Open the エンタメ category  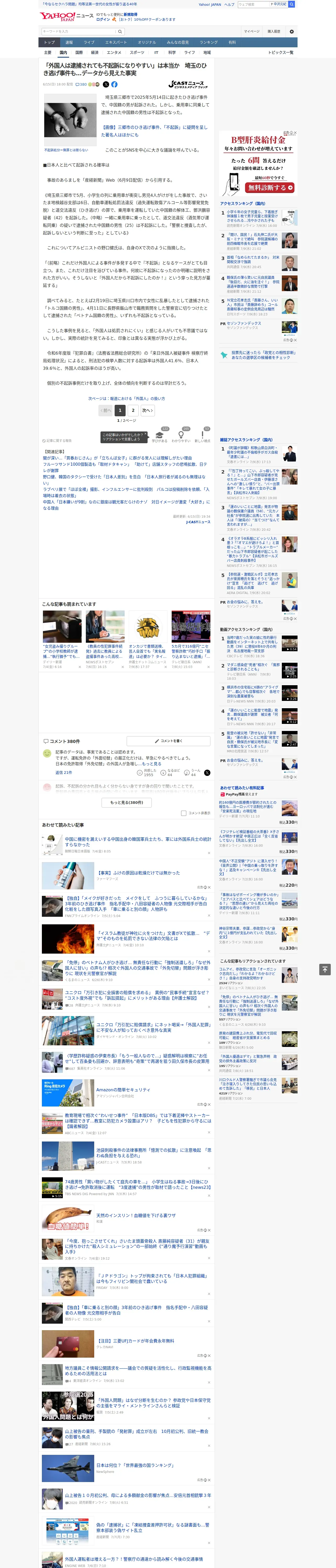tap(114, 52)
